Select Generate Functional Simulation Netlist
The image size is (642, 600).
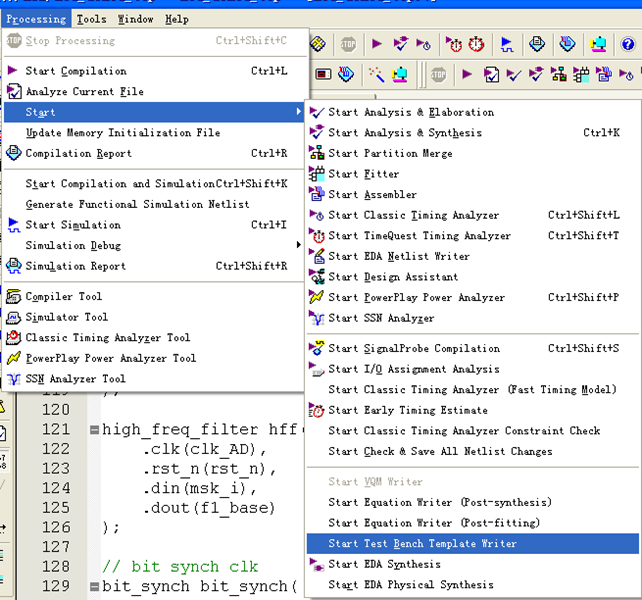coord(154,204)
